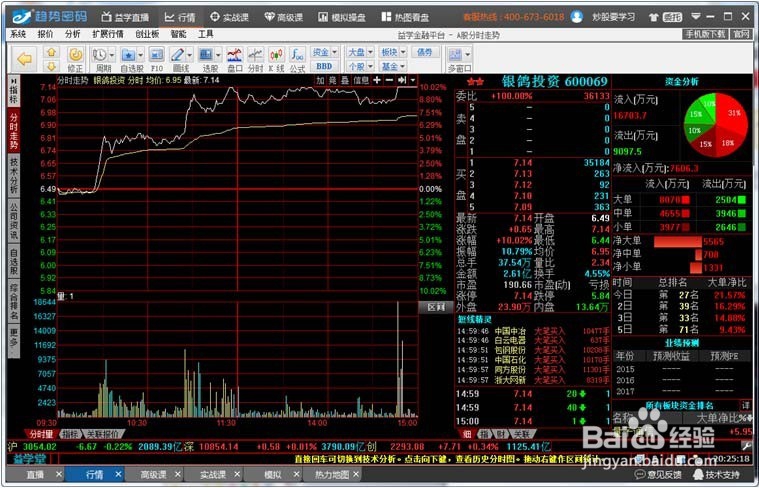Screen dimensions: 759x488
Task: Click the 净大单 5565 red bar
Action: [677, 241]
